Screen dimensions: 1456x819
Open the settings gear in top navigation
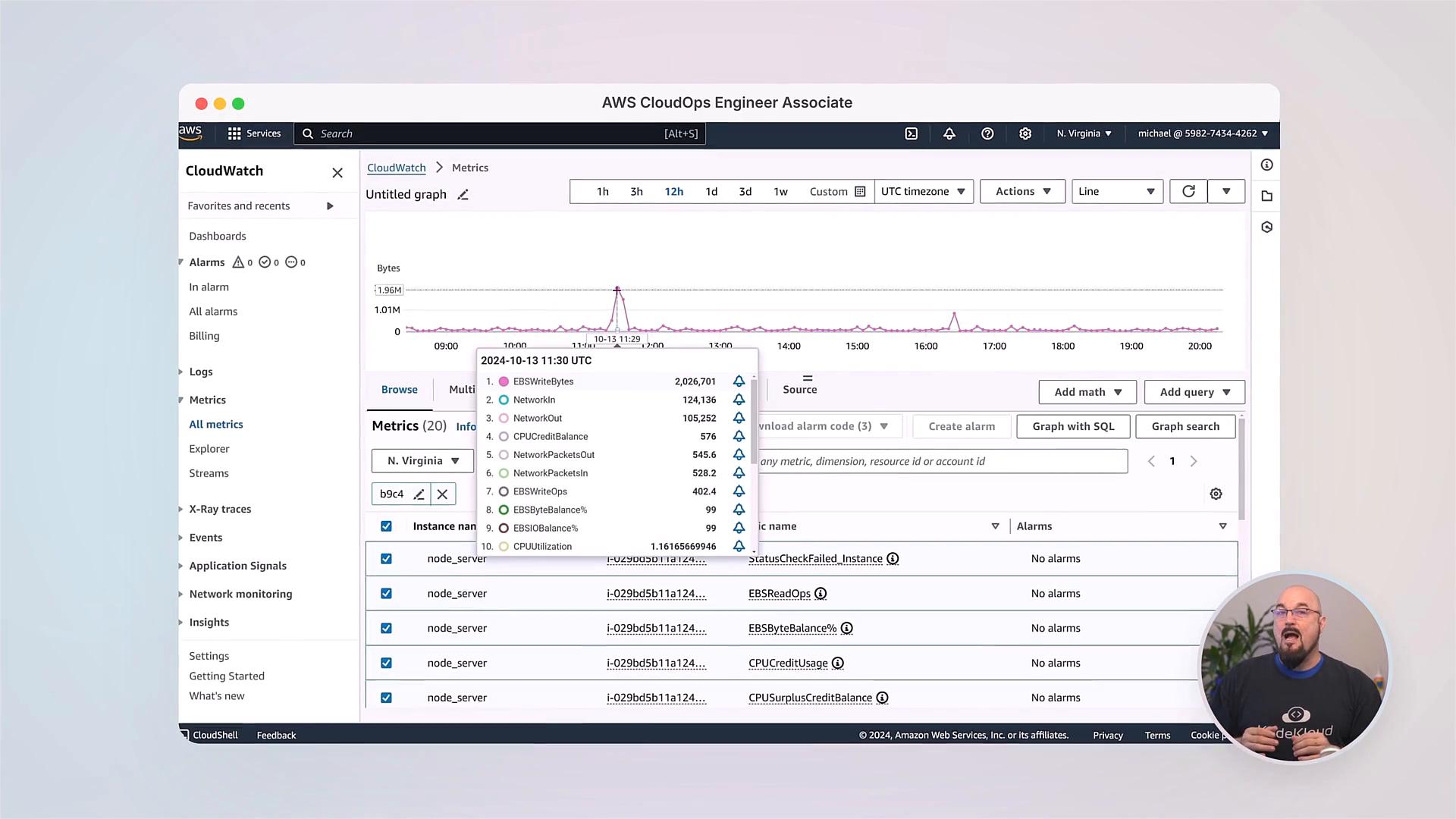click(x=1025, y=133)
